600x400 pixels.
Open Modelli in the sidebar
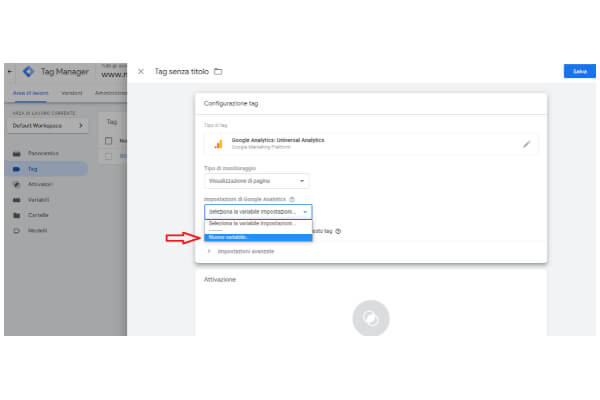pos(38,230)
